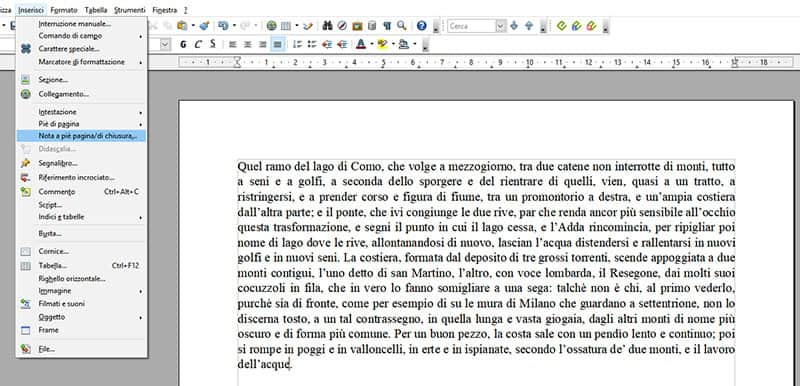This screenshot has width=800, height=386.
Task: Choose Riferimento incrociato menu entry
Action: click(x=81, y=177)
